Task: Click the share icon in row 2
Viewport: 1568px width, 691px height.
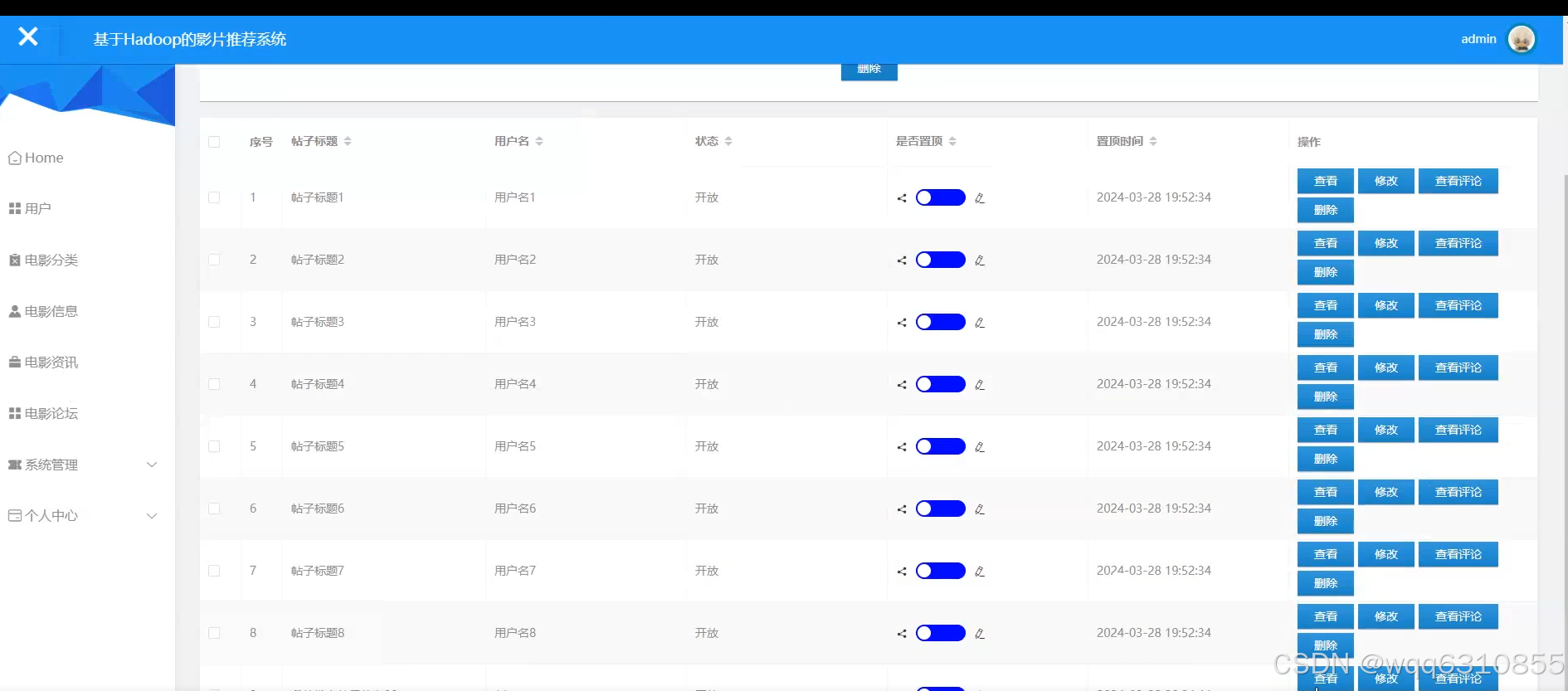Action: (x=902, y=260)
